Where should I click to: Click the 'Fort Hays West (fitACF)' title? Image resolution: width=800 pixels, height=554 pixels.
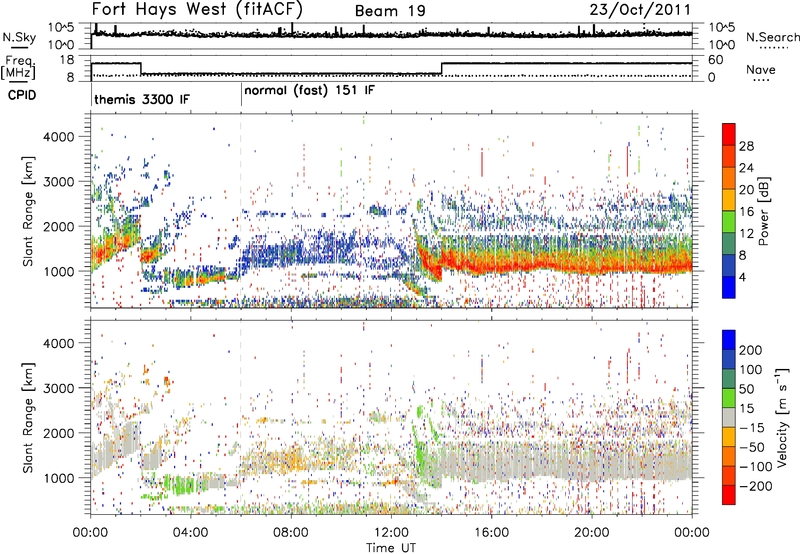click(196, 9)
